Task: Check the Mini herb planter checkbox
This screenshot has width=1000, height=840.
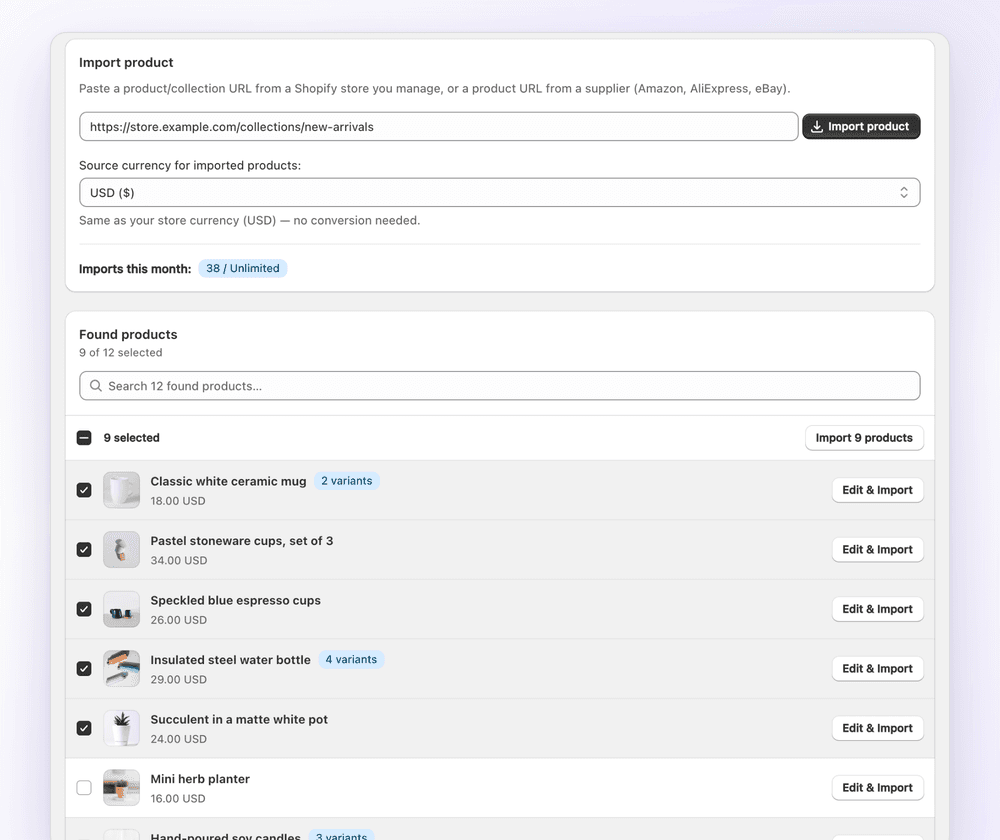Action: pos(84,788)
